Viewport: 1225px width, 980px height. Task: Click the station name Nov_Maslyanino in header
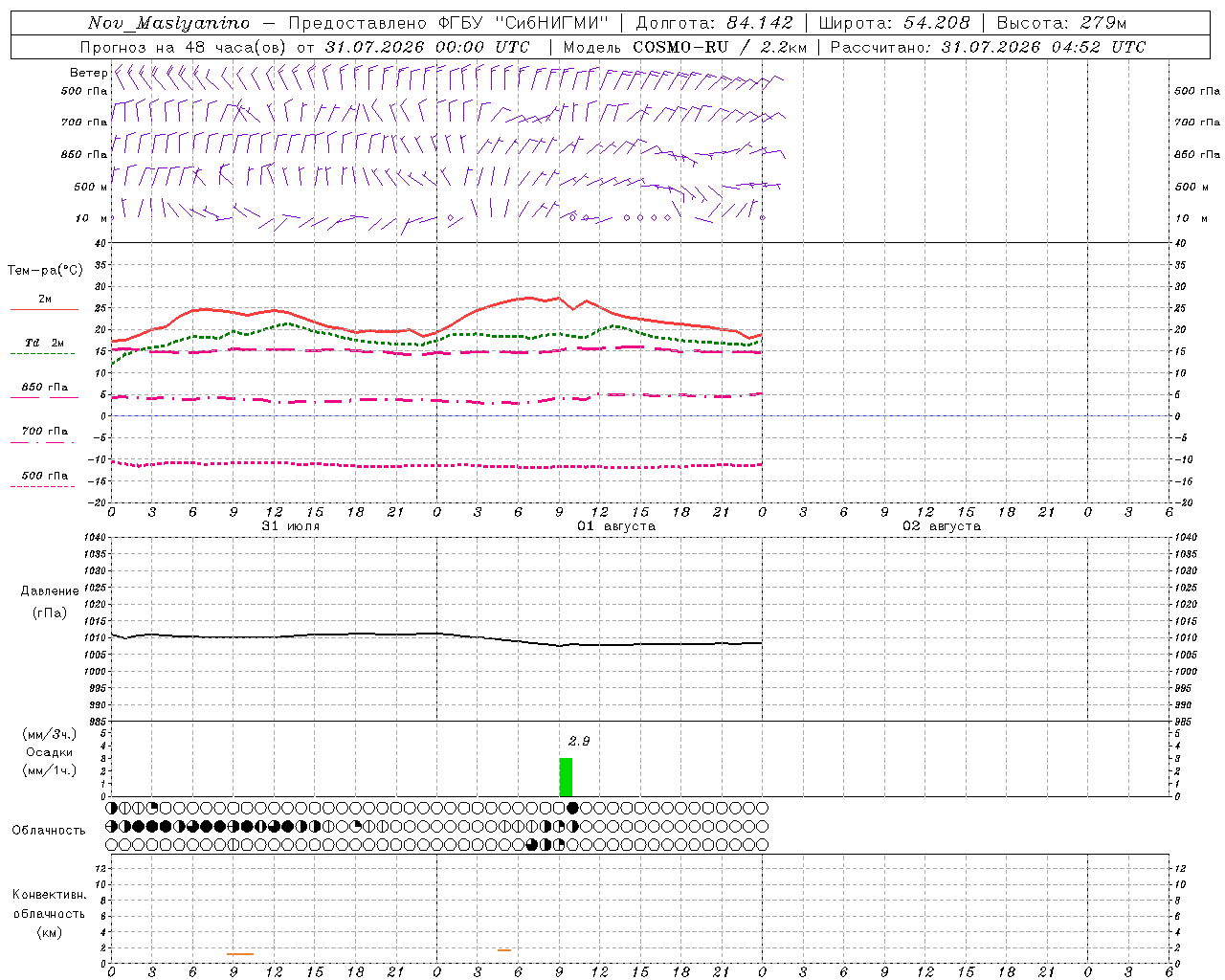(168, 23)
